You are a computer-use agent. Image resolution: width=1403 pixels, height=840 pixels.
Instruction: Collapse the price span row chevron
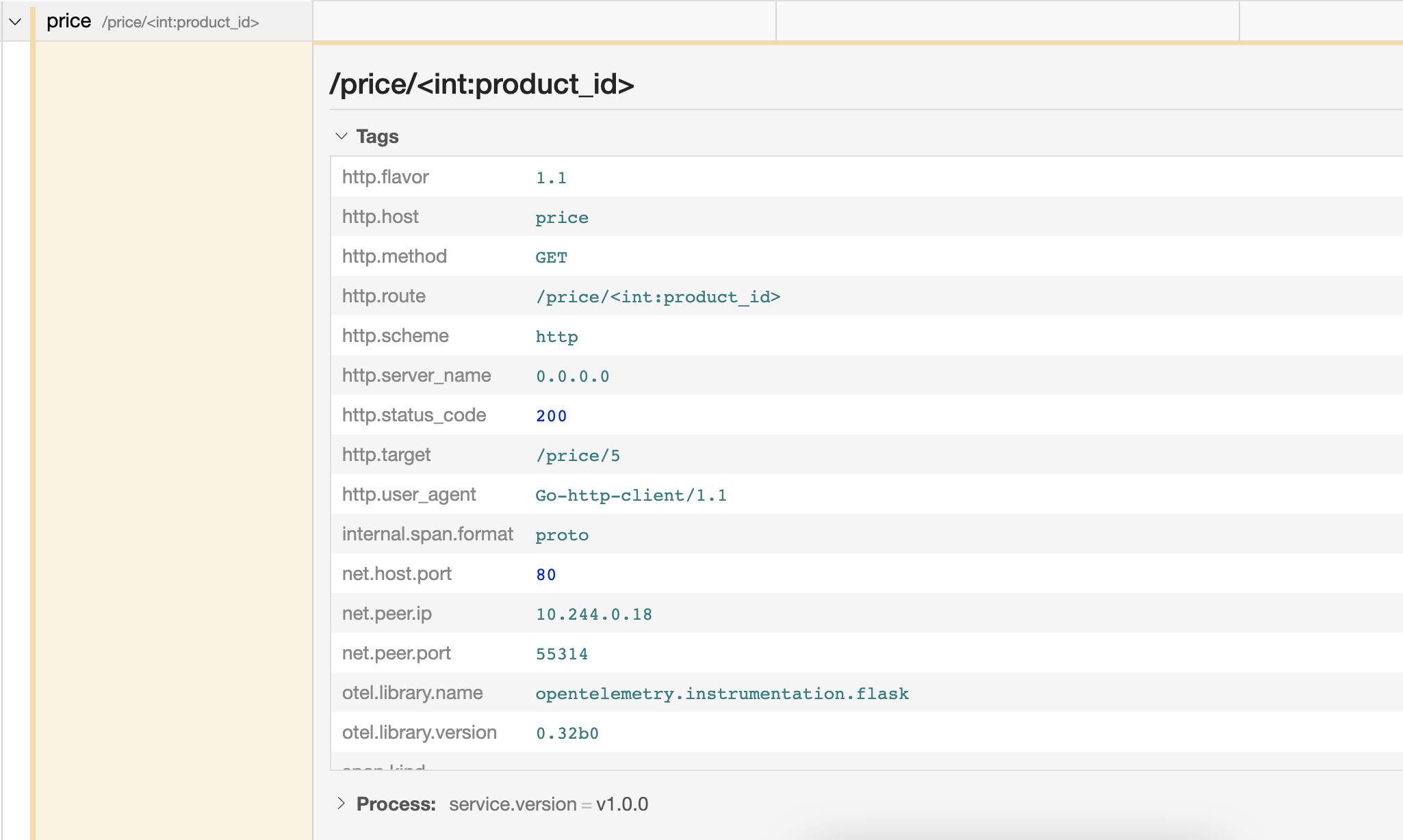tap(15, 22)
